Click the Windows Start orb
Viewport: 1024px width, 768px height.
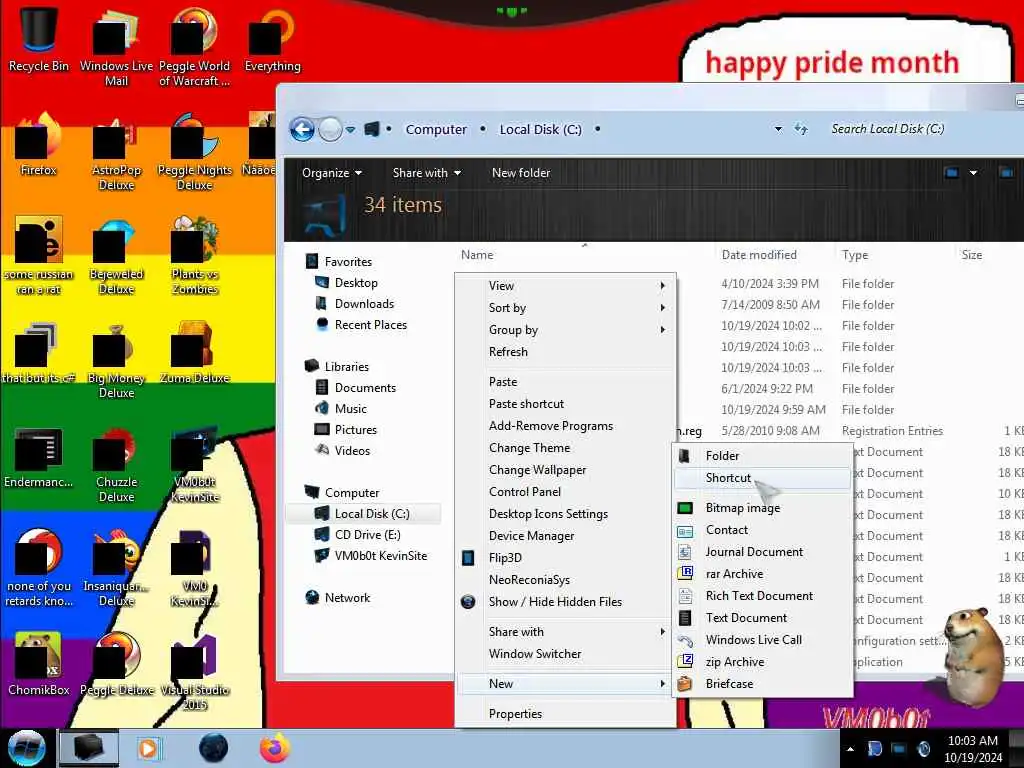click(26, 748)
